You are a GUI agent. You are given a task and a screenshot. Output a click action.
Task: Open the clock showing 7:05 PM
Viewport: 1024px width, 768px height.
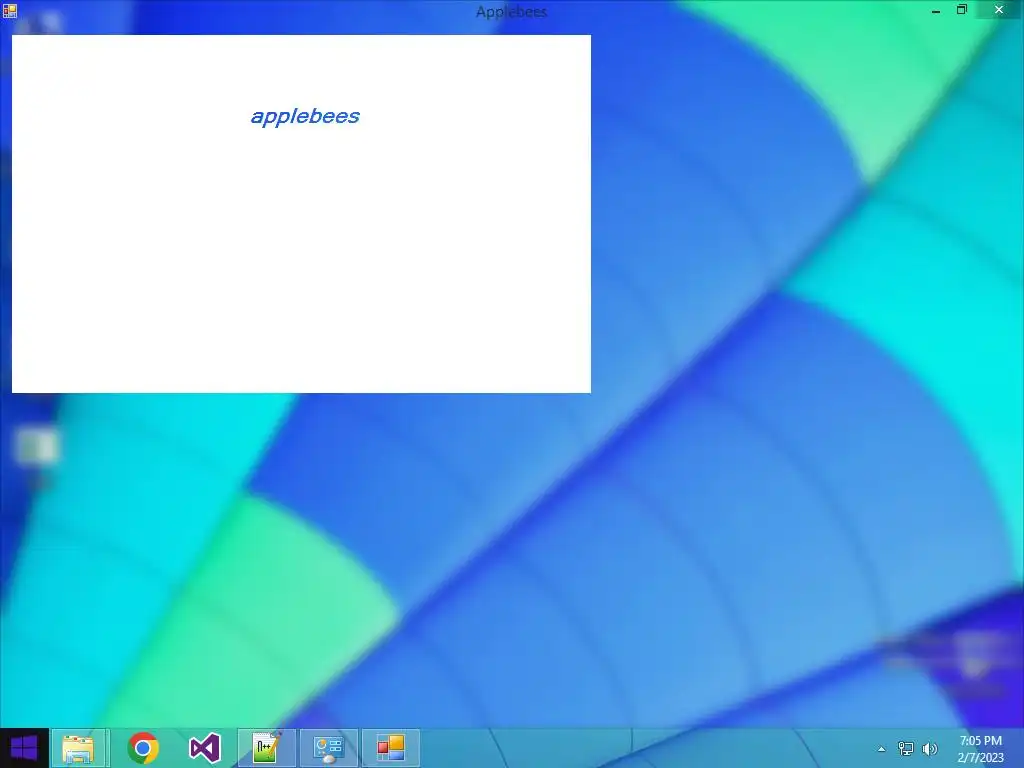click(x=980, y=749)
